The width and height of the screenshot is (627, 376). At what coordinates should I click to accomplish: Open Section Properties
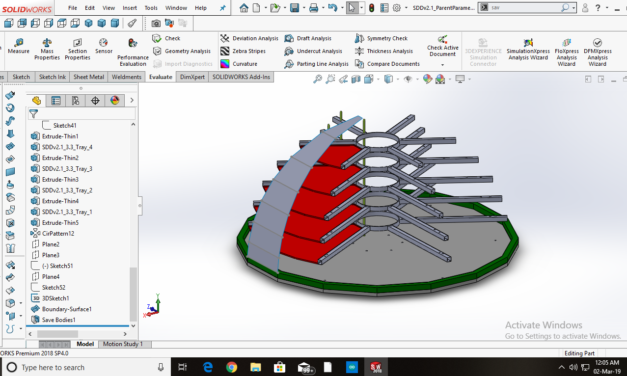[x=77, y=49]
